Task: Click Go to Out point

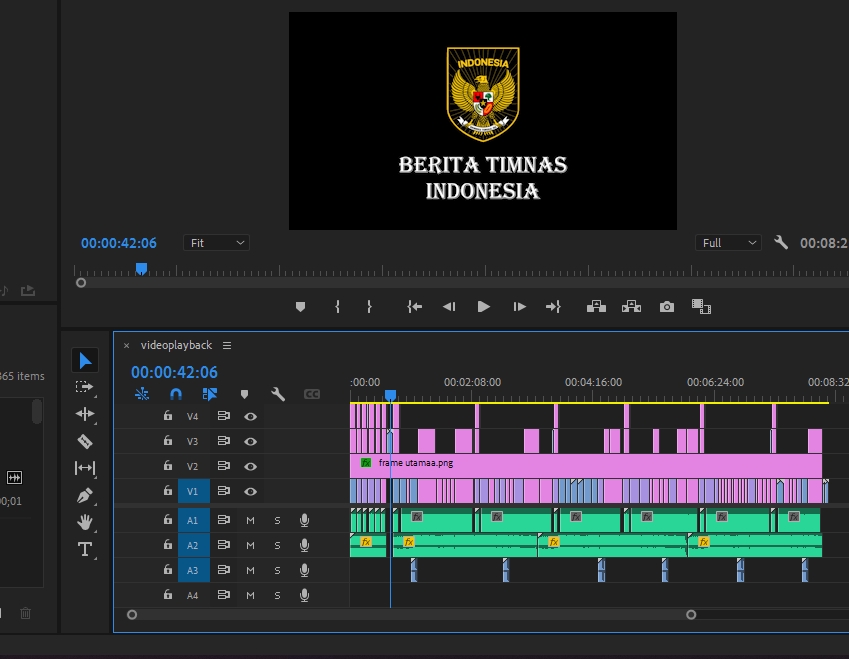Action: [553, 307]
